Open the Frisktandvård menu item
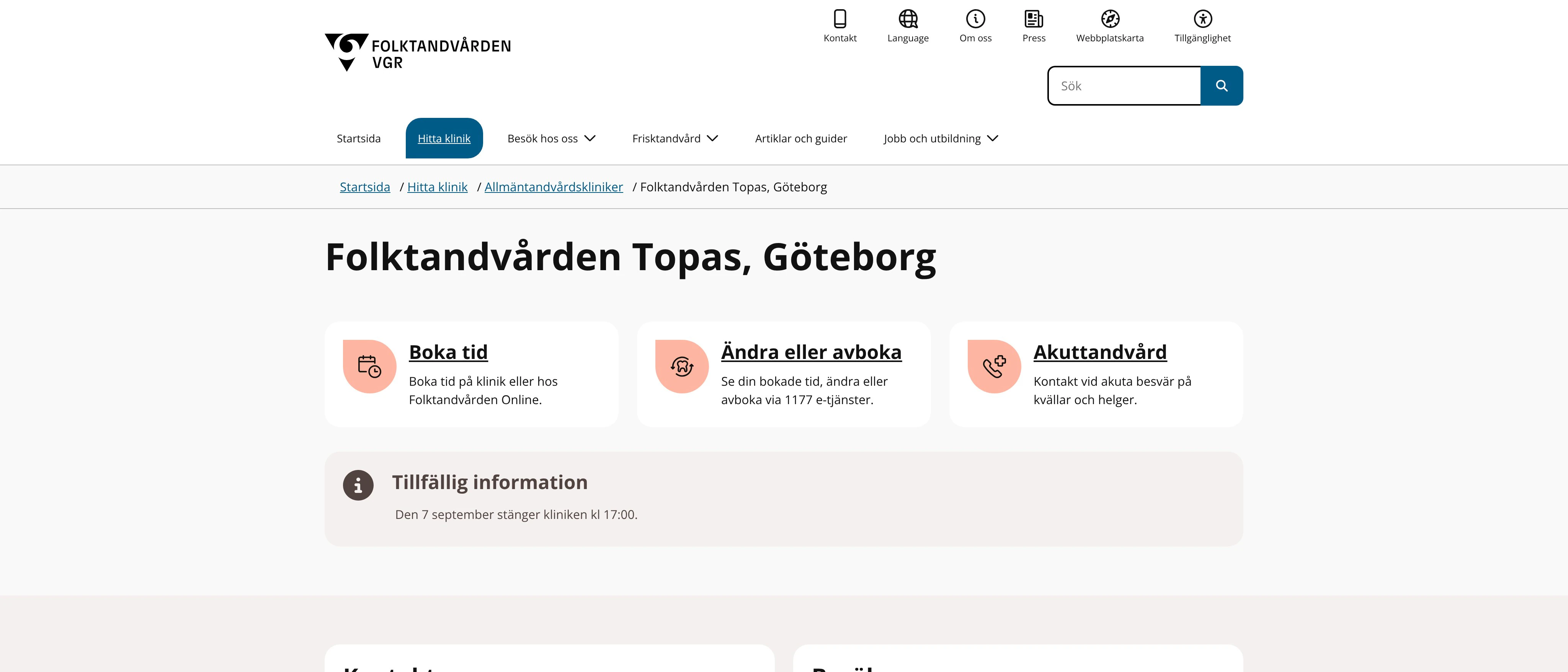Viewport: 1568px width, 672px height. [x=666, y=139]
